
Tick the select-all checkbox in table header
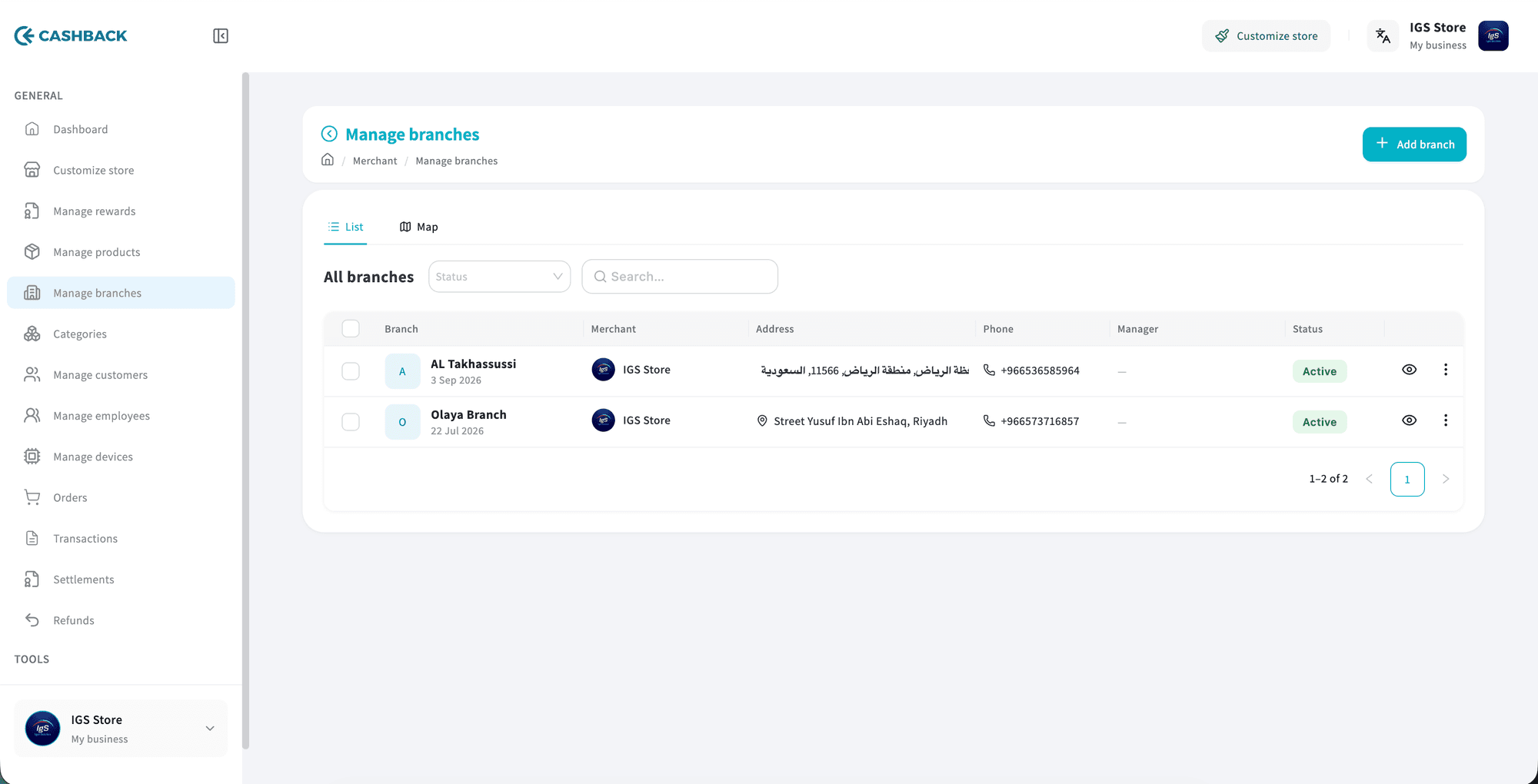click(x=351, y=328)
